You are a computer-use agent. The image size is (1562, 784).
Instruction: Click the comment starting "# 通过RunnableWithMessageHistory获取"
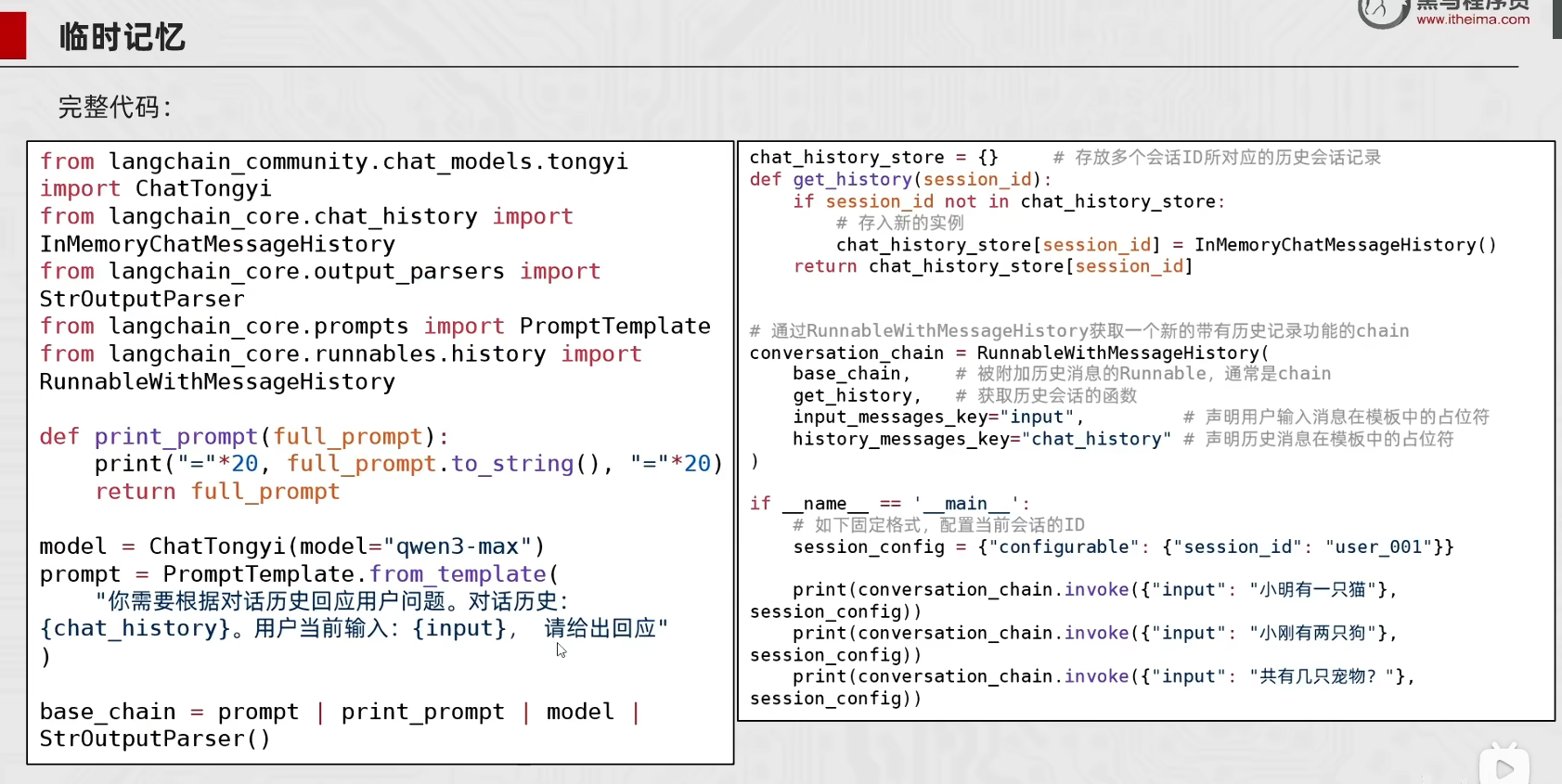tap(1079, 331)
